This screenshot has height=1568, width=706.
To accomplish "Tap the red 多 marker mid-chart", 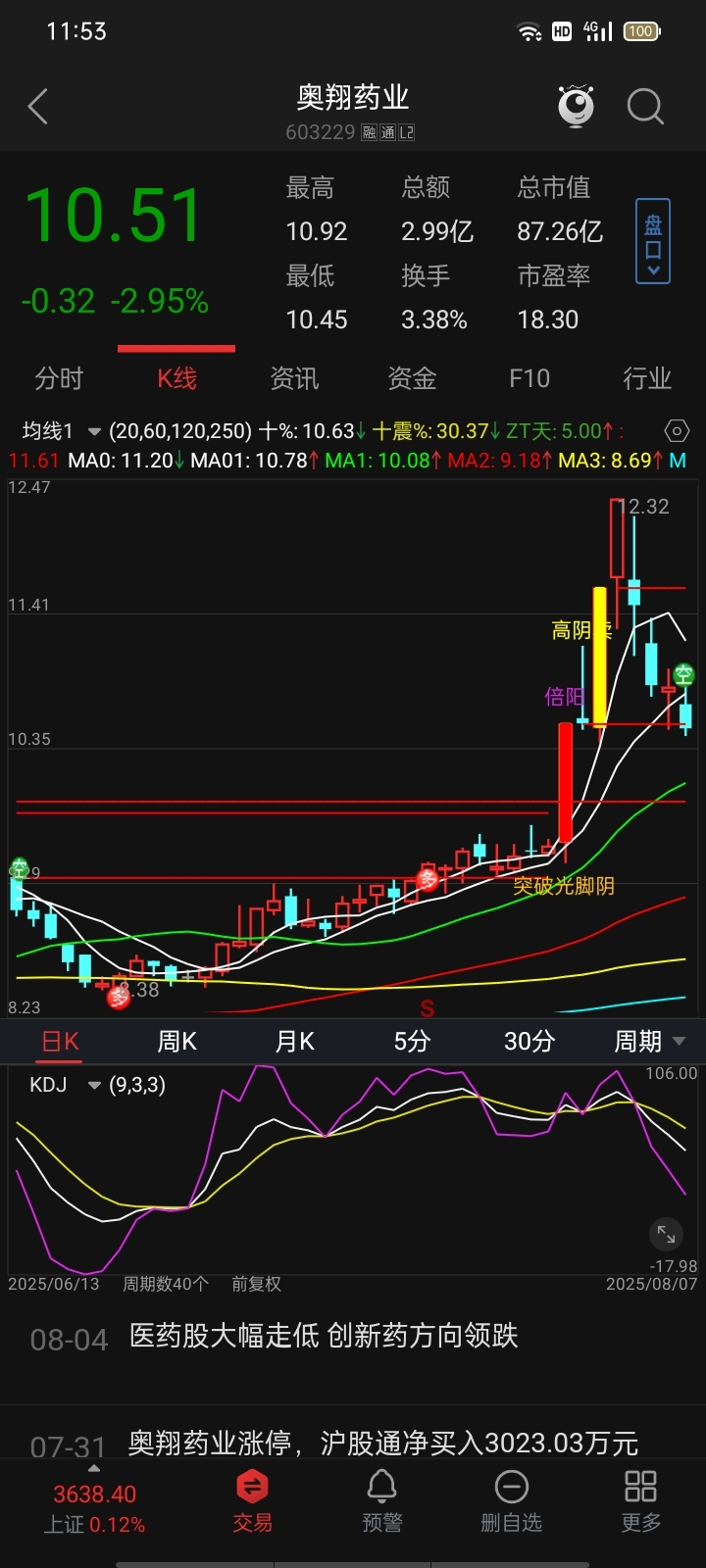I will point(428,878).
